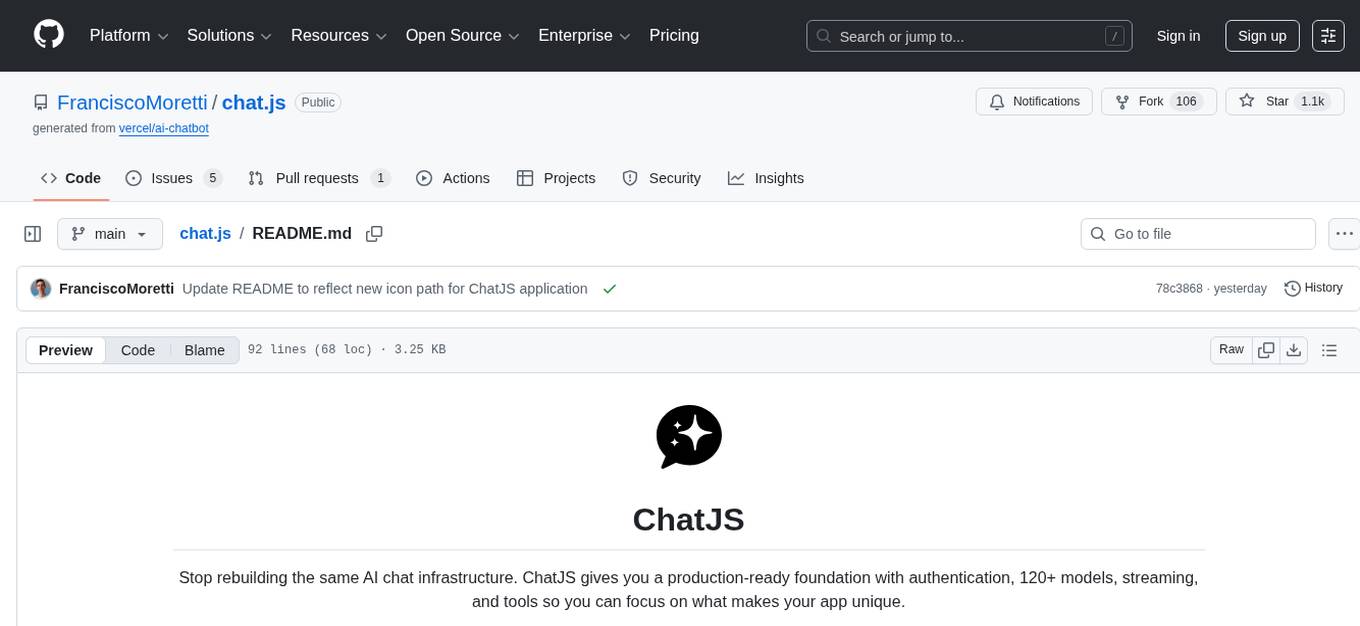Viewport: 1360px width, 626px height.
Task: Open the vercel/ai-chatbot link
Action: coord(163,128)
